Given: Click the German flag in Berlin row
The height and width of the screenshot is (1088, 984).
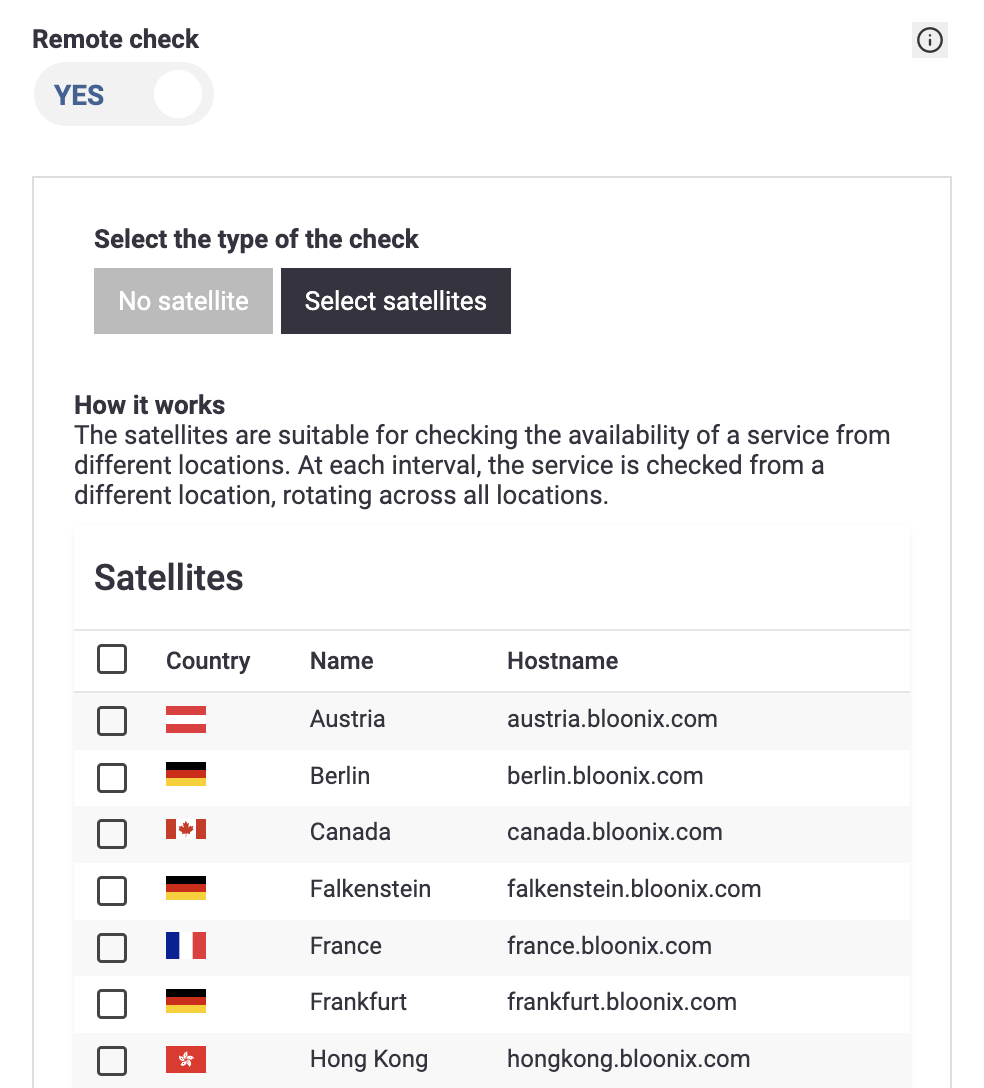Looking at the screenshot, I should (186, 774).
